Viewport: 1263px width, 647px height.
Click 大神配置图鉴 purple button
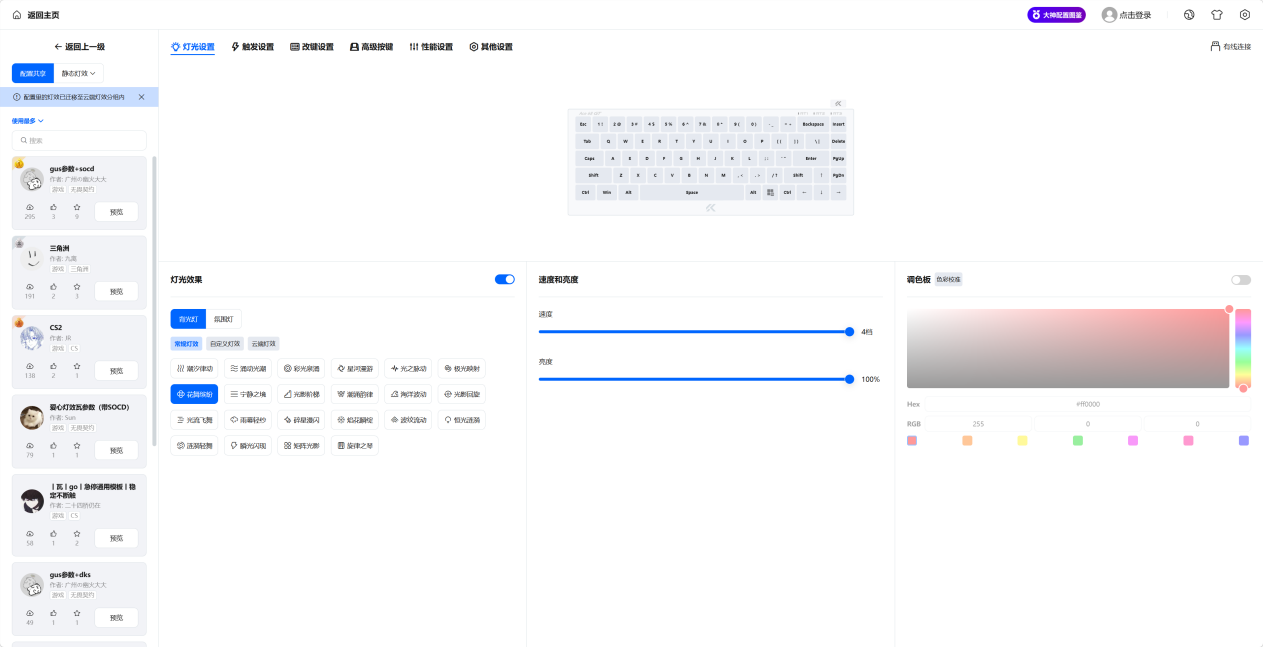pyautogui.click(x=1056, y=15)
